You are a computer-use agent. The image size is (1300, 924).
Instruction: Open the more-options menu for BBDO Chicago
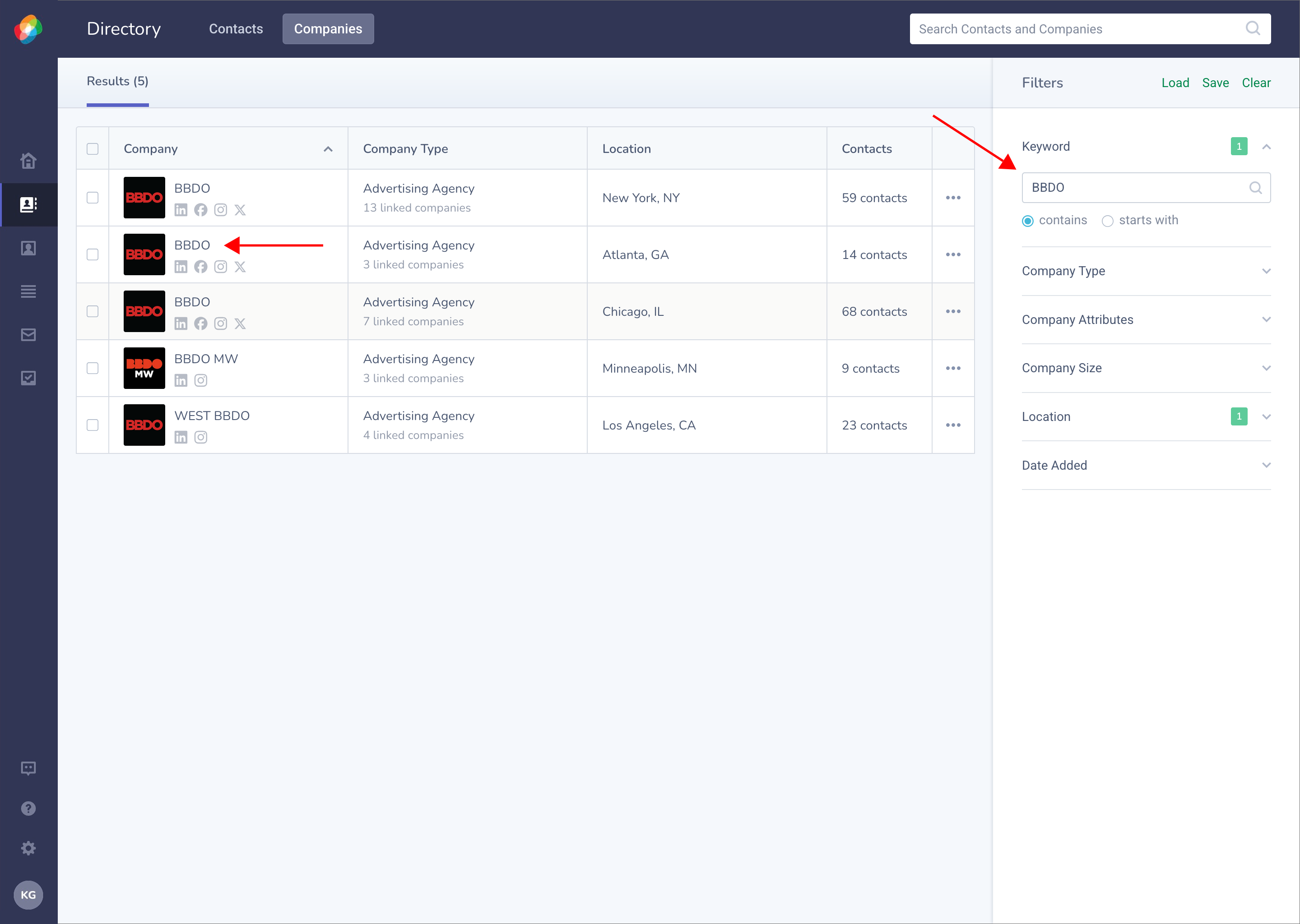953,312
